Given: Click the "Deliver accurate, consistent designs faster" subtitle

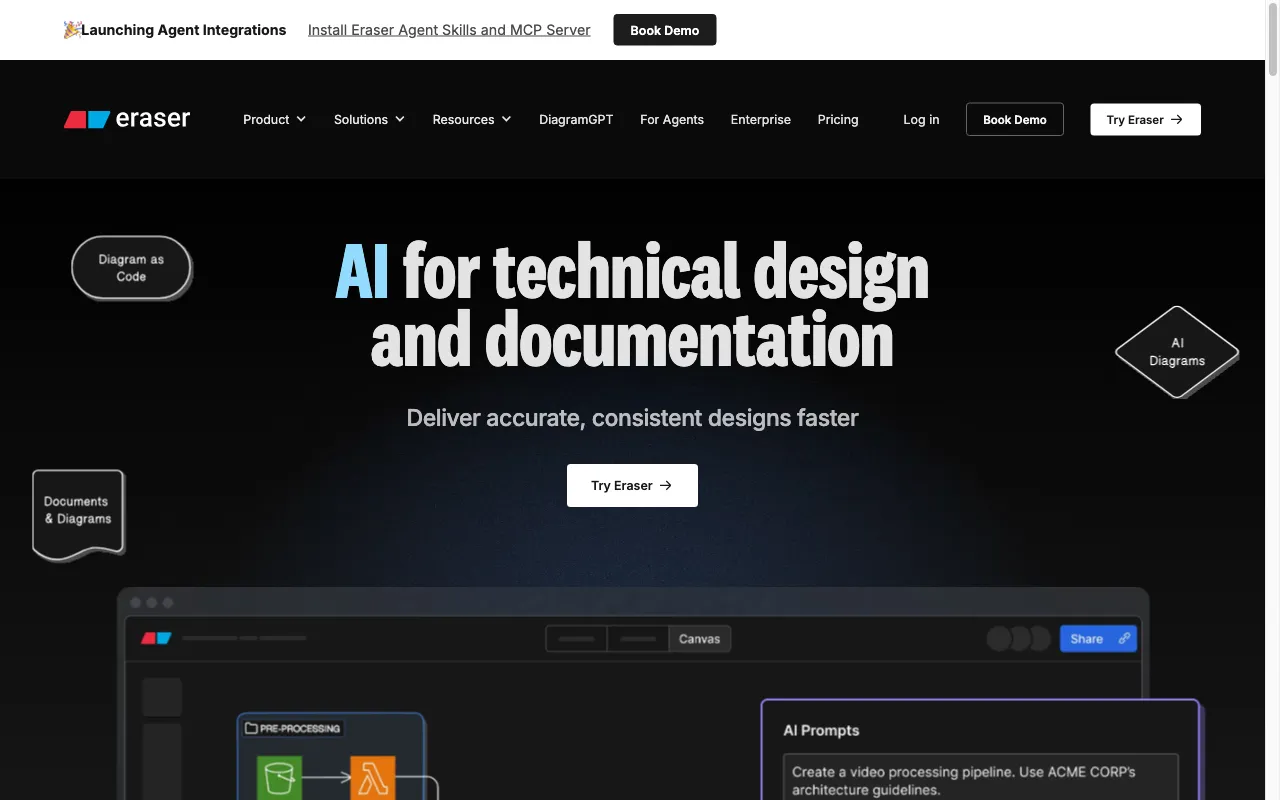Looking at the screenshot, I should coord(632,418).
